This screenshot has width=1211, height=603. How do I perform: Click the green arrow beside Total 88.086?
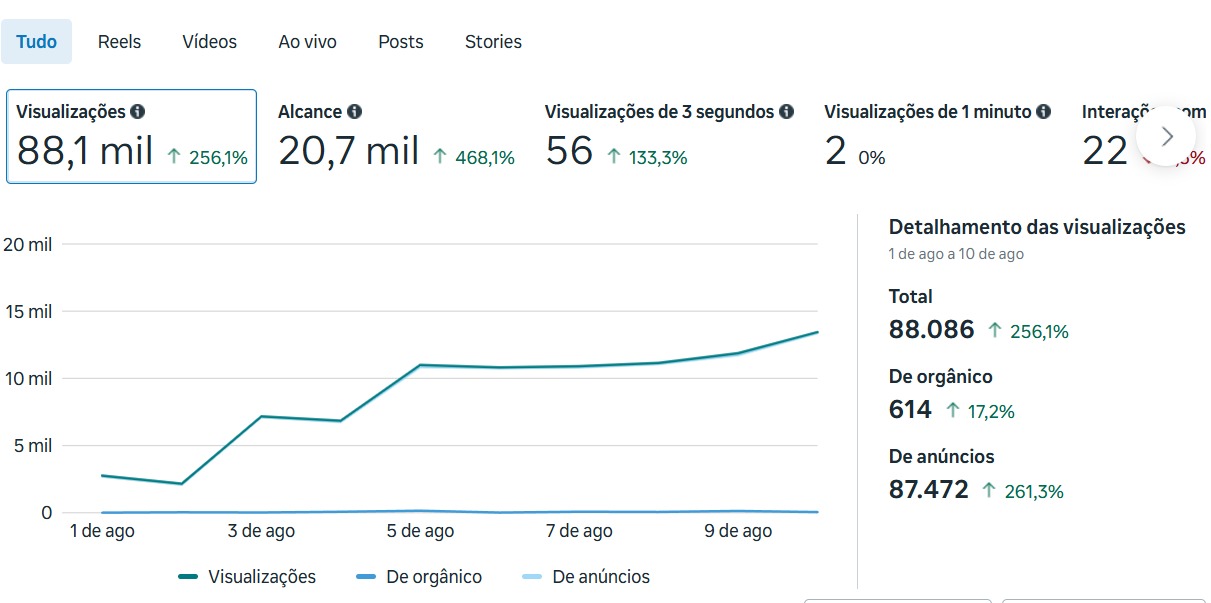(x=994, y=330)
